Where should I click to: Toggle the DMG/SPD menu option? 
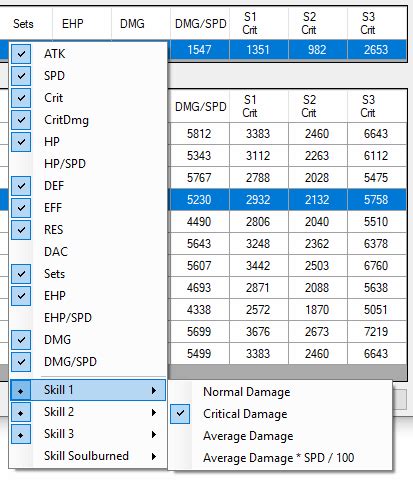click(88, 362)
